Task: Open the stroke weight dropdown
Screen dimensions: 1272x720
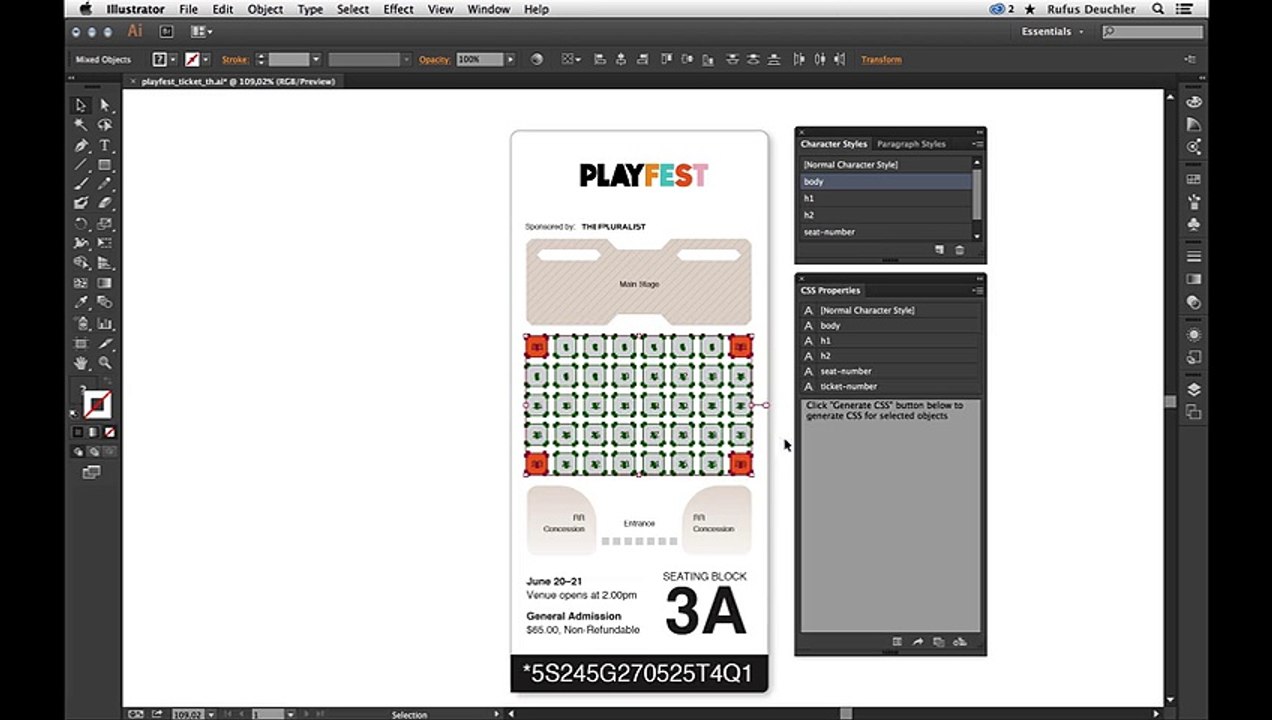Action: coord(316,60)
